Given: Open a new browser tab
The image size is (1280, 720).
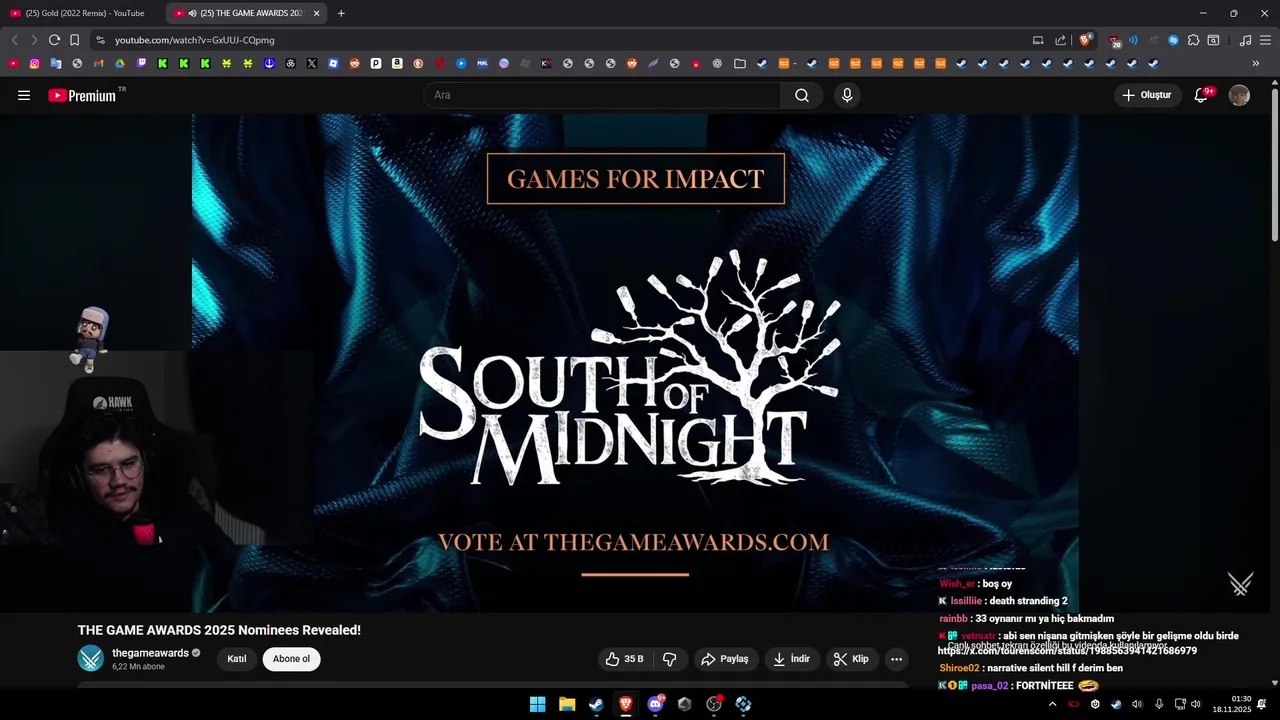Looking at the screenshot, I should pos(341,13).
